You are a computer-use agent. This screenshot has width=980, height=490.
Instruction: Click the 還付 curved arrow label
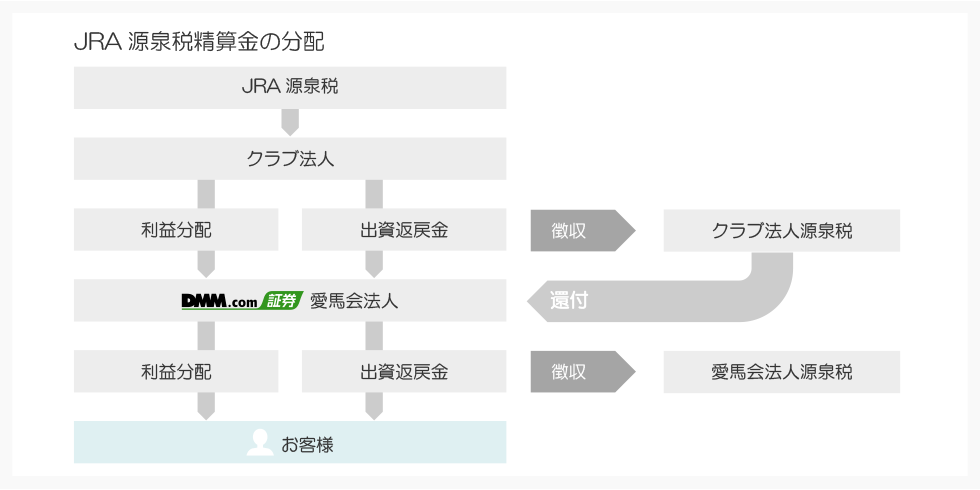(x=570, y=301)
